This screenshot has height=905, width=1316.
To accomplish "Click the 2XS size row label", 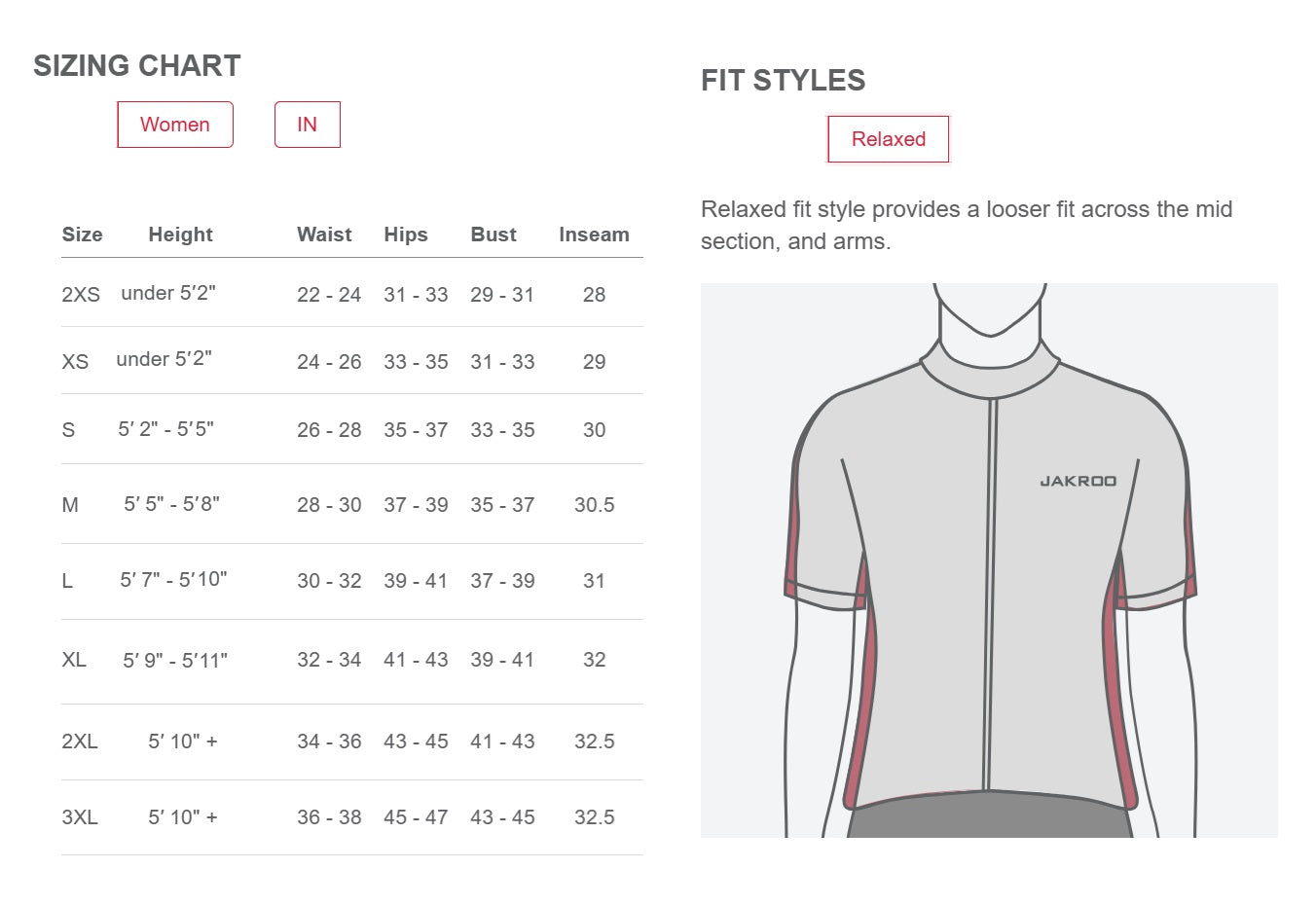I will pos(81,295).
